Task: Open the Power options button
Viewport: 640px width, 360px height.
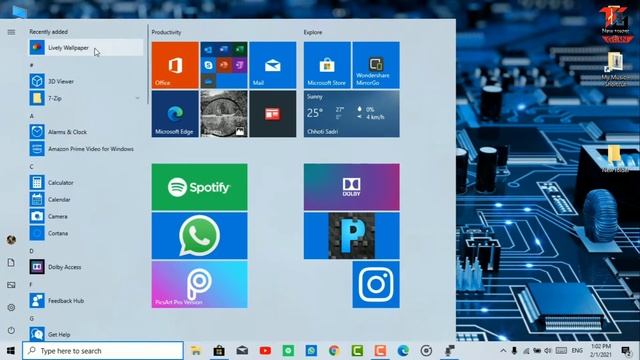Action: (x=11, y=330)
